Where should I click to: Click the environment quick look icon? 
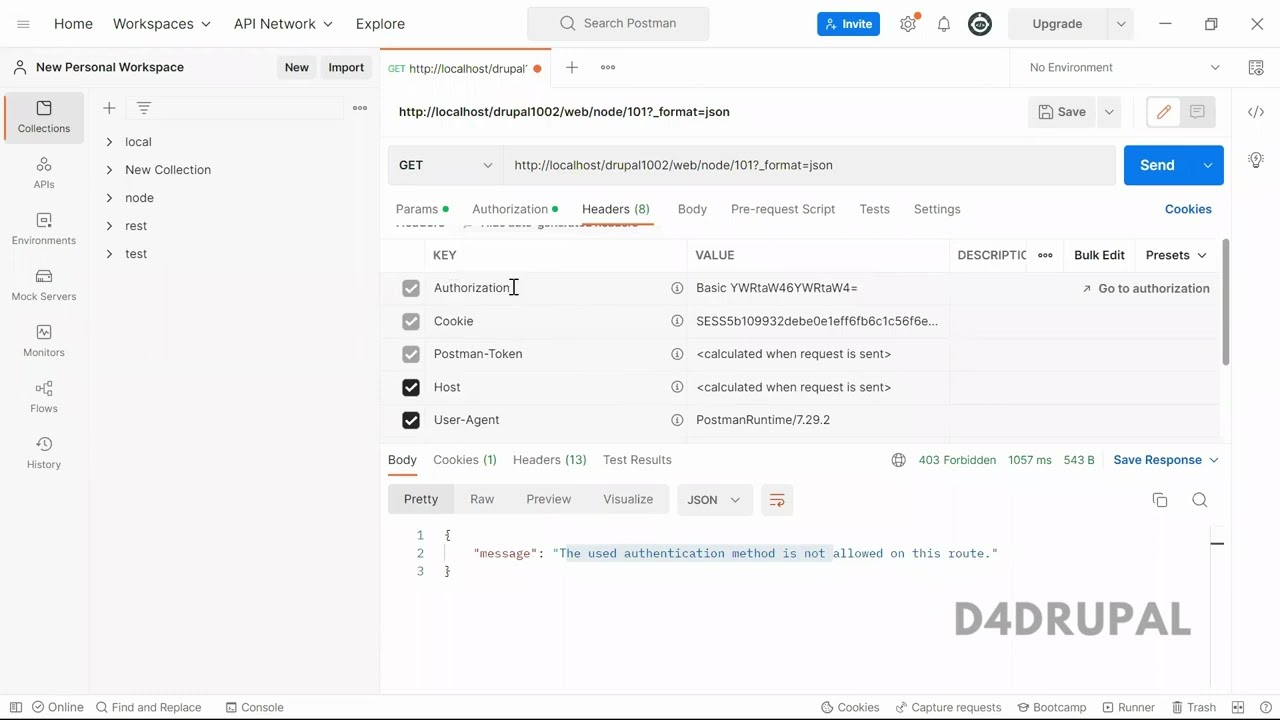(x=1256, y=67)
